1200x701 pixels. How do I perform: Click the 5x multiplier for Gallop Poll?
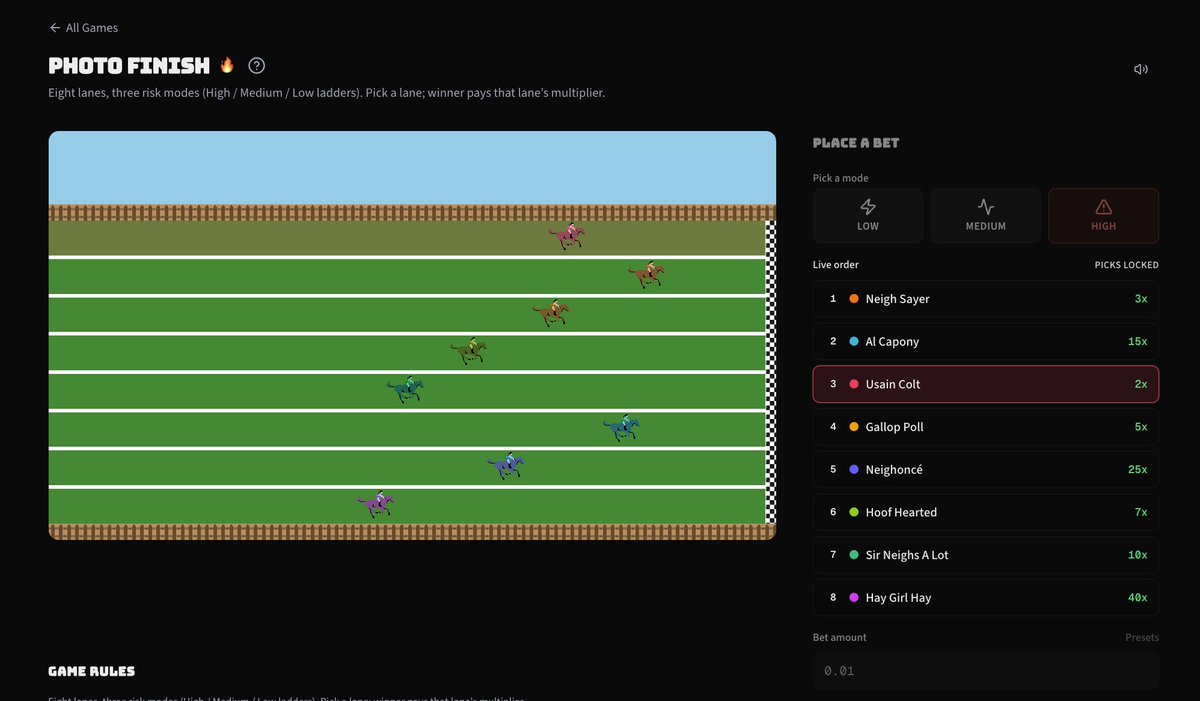(1141, 427)
